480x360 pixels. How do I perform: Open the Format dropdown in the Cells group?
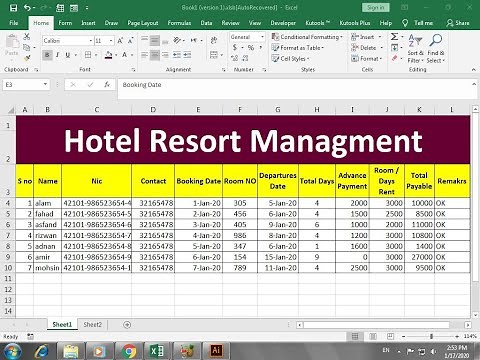(366, 59)
